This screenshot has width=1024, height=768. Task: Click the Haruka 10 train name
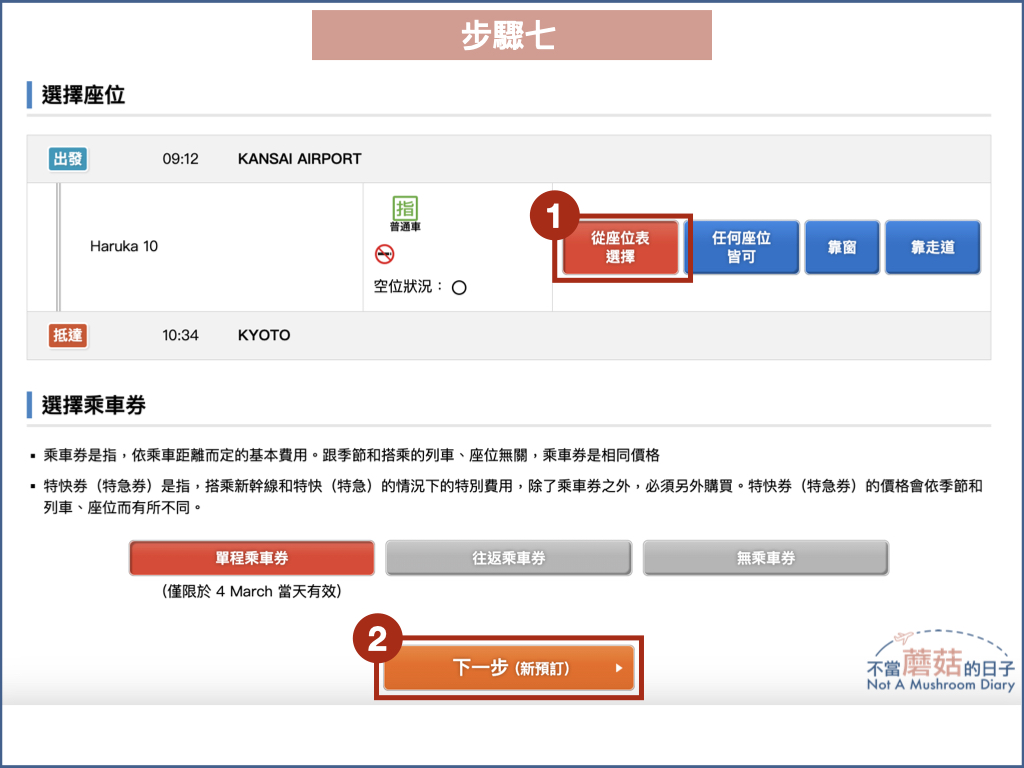[123, 247]
